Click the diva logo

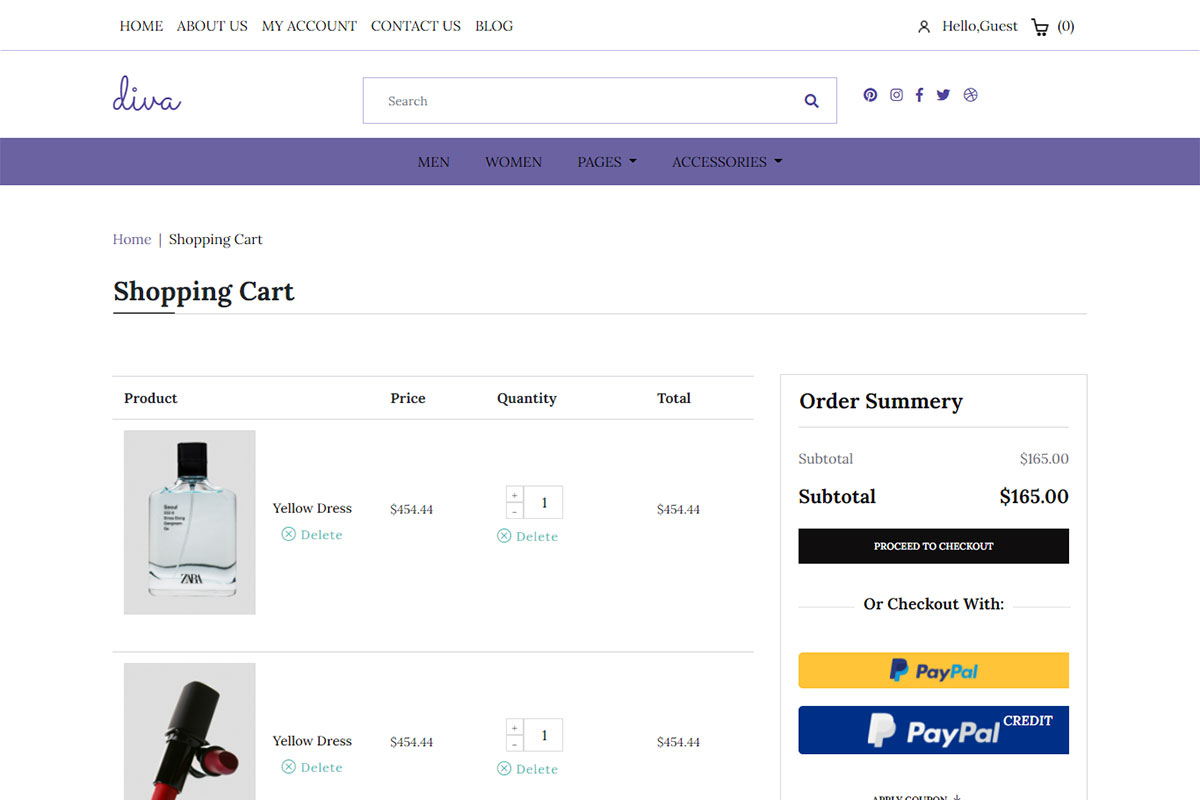146,95
